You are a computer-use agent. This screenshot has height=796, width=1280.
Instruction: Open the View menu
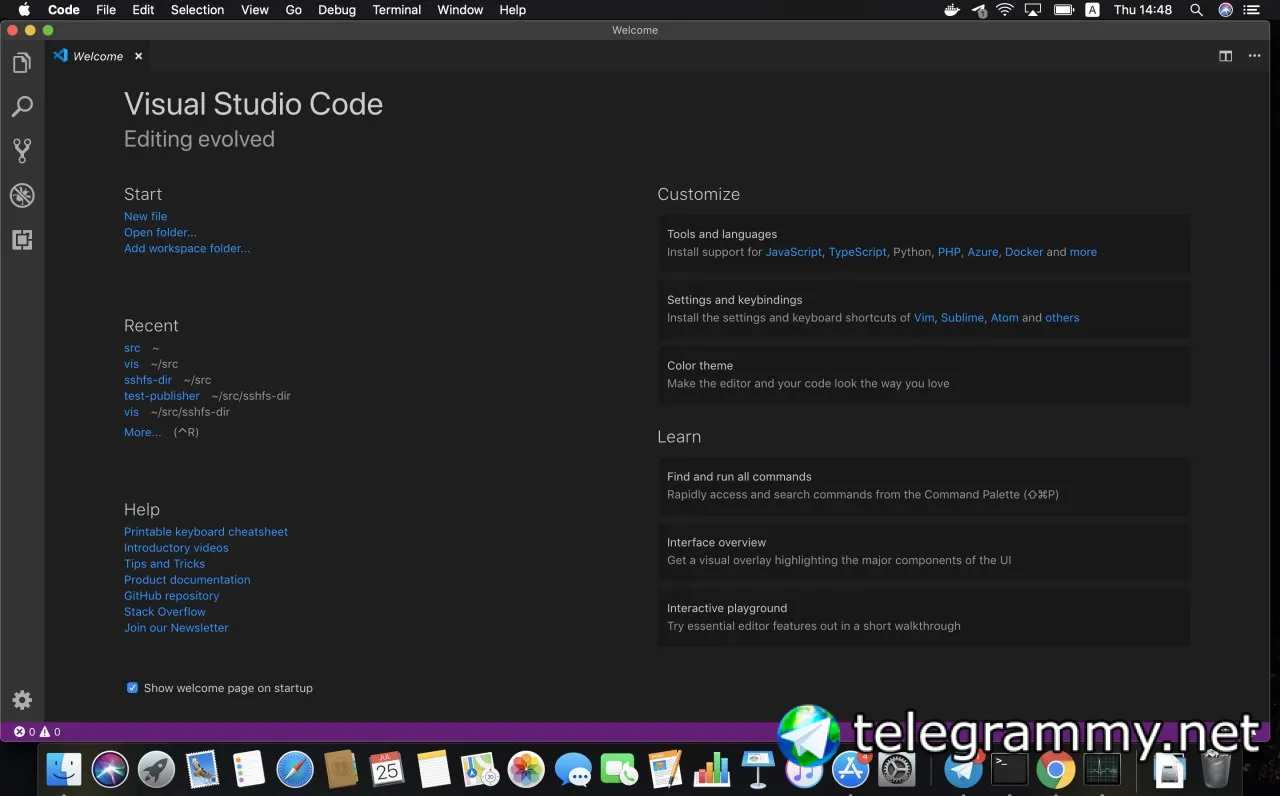255,10
